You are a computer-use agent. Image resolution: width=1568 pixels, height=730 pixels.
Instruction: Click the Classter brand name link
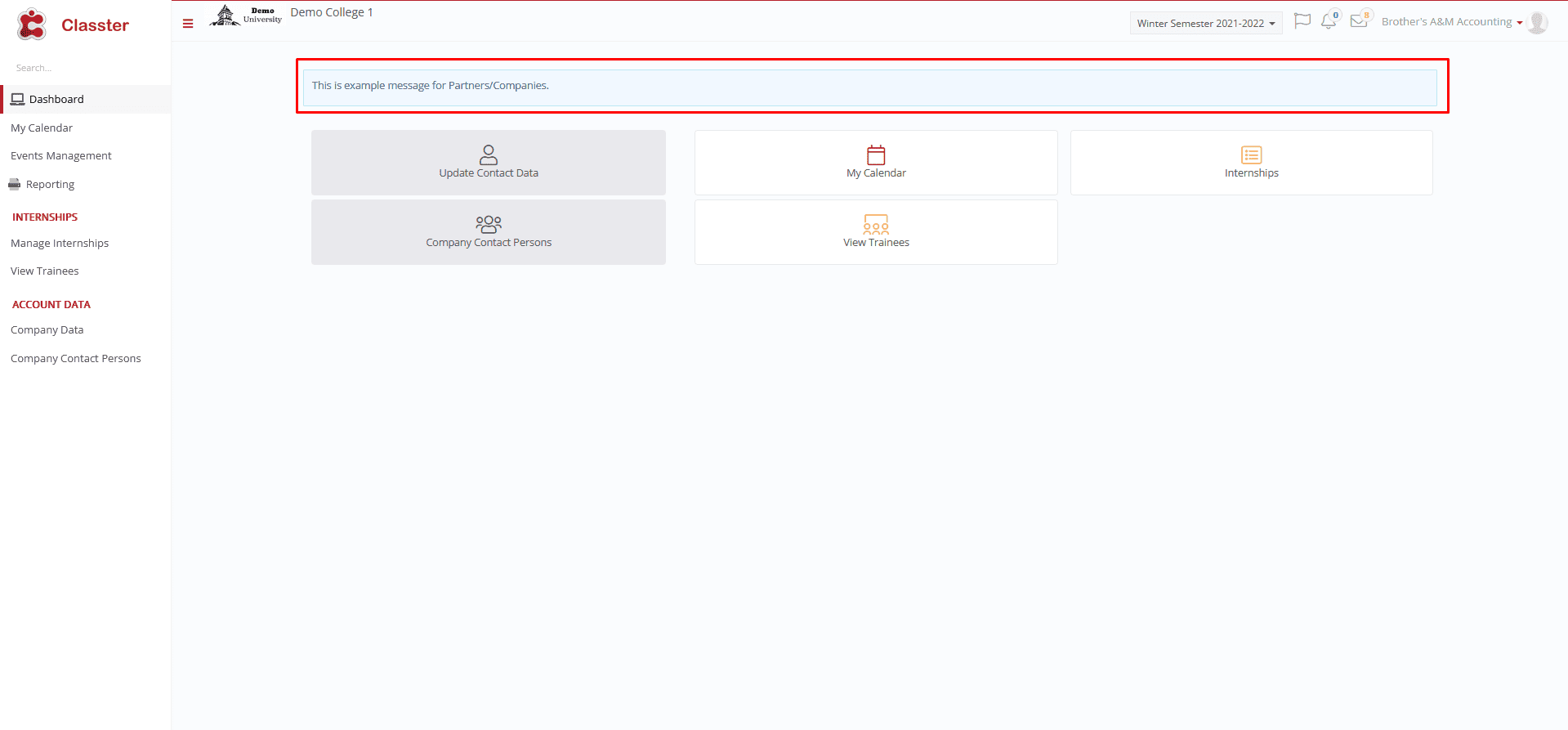[95, 25]
